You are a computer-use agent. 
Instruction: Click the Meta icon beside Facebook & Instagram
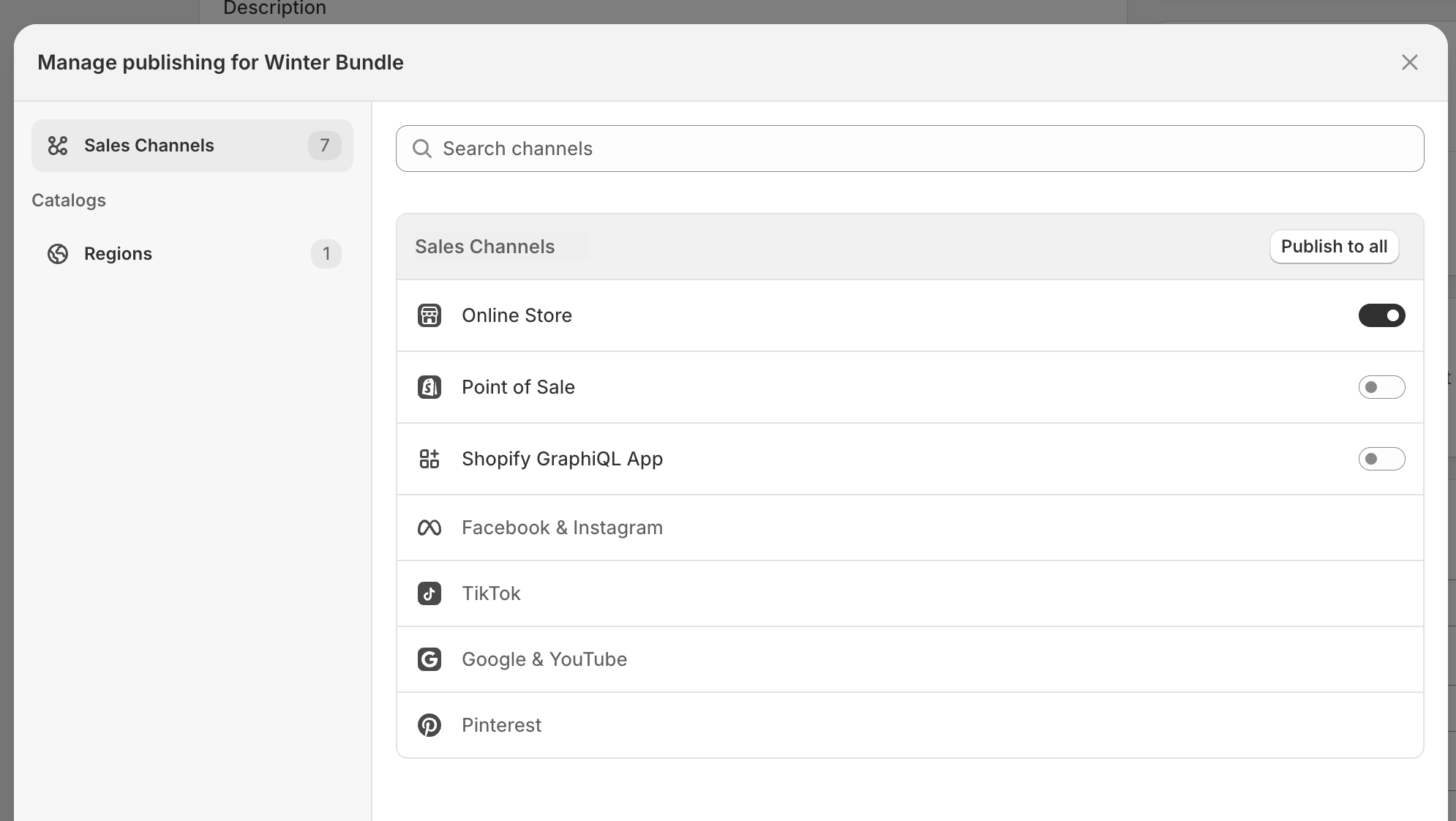point(429,528)
